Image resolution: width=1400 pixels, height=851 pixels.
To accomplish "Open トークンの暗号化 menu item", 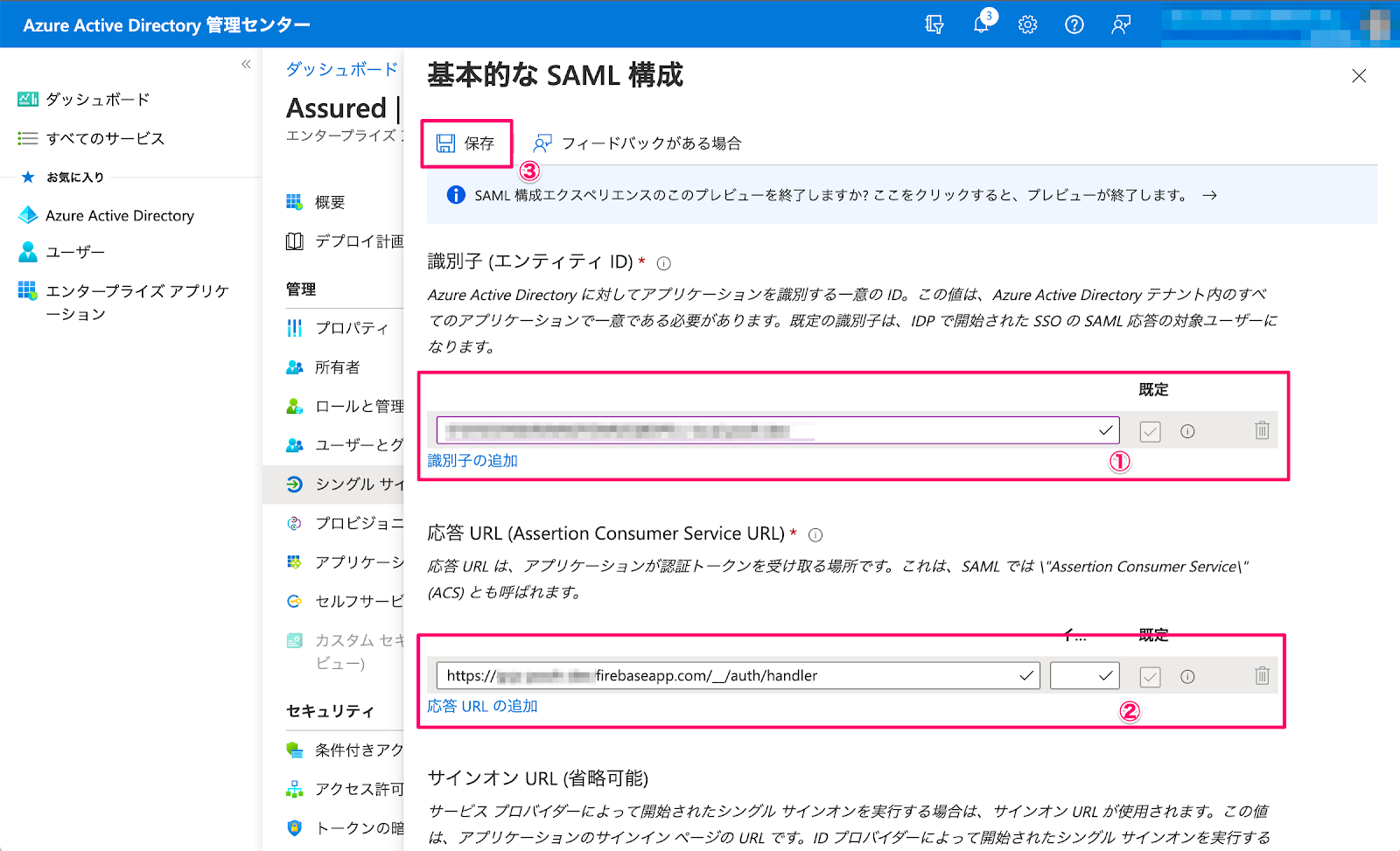I will [x=345, y=827].
